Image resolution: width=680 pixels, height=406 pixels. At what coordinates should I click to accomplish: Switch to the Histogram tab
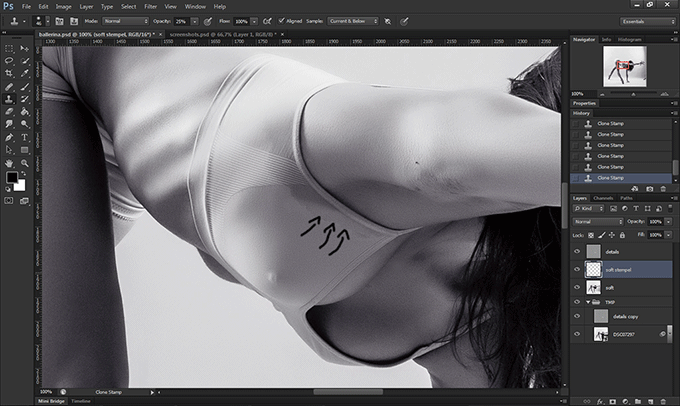(x=629, y=39)
